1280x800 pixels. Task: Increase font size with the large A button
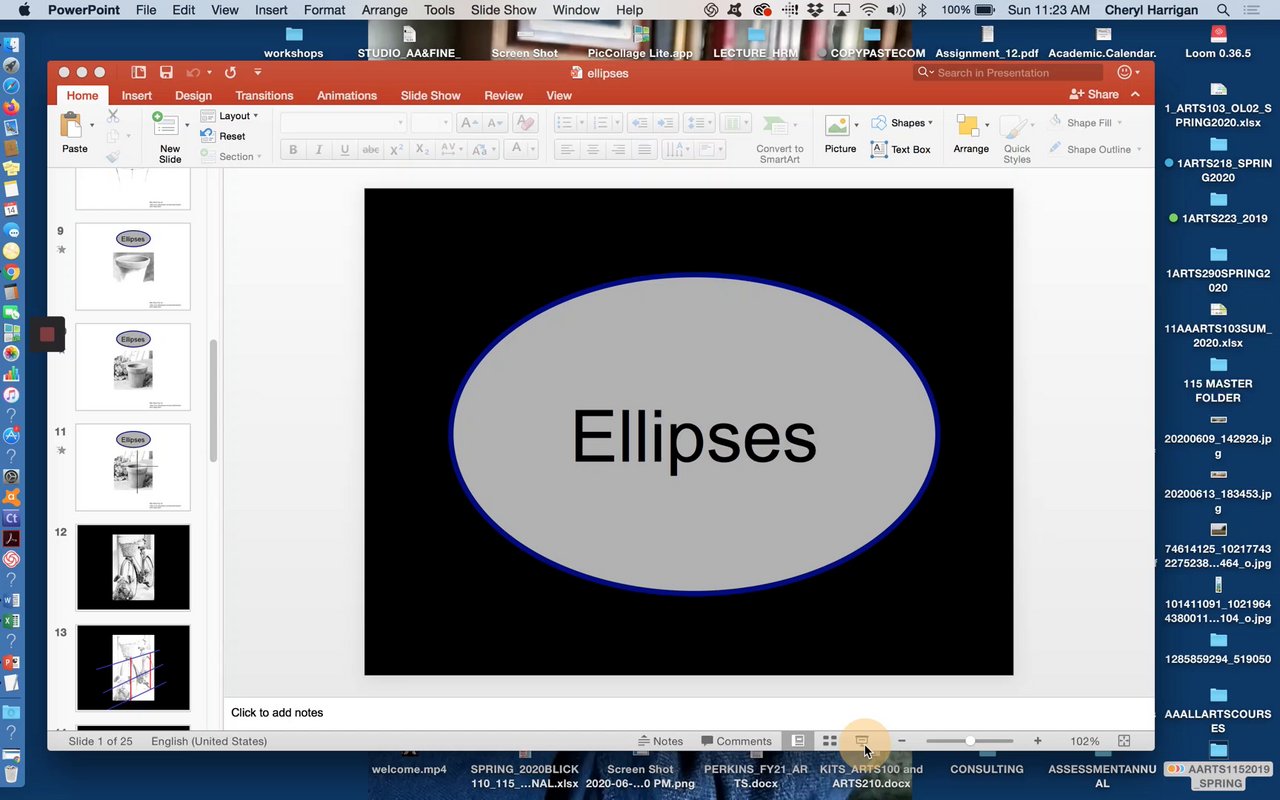468,123
